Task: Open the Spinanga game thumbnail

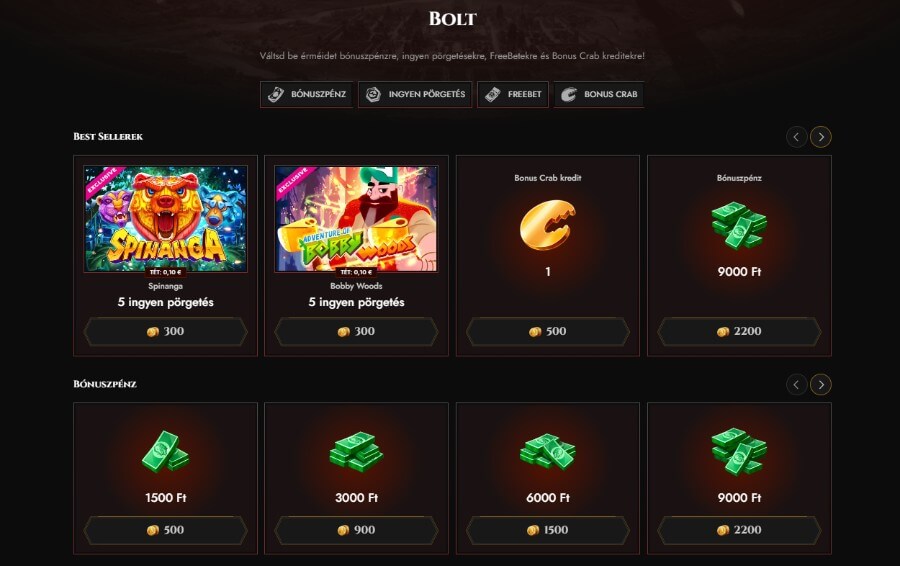Action: (165, 219)
